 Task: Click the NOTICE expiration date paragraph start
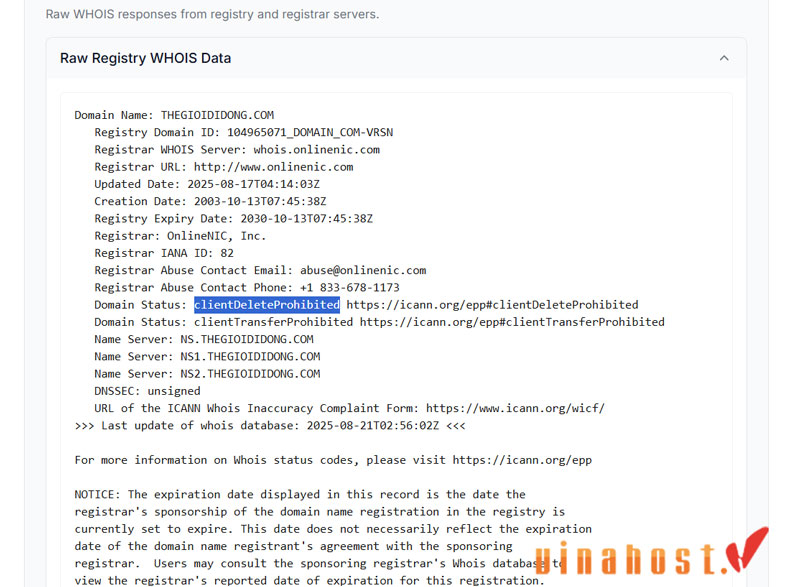(x=300, y=495)
